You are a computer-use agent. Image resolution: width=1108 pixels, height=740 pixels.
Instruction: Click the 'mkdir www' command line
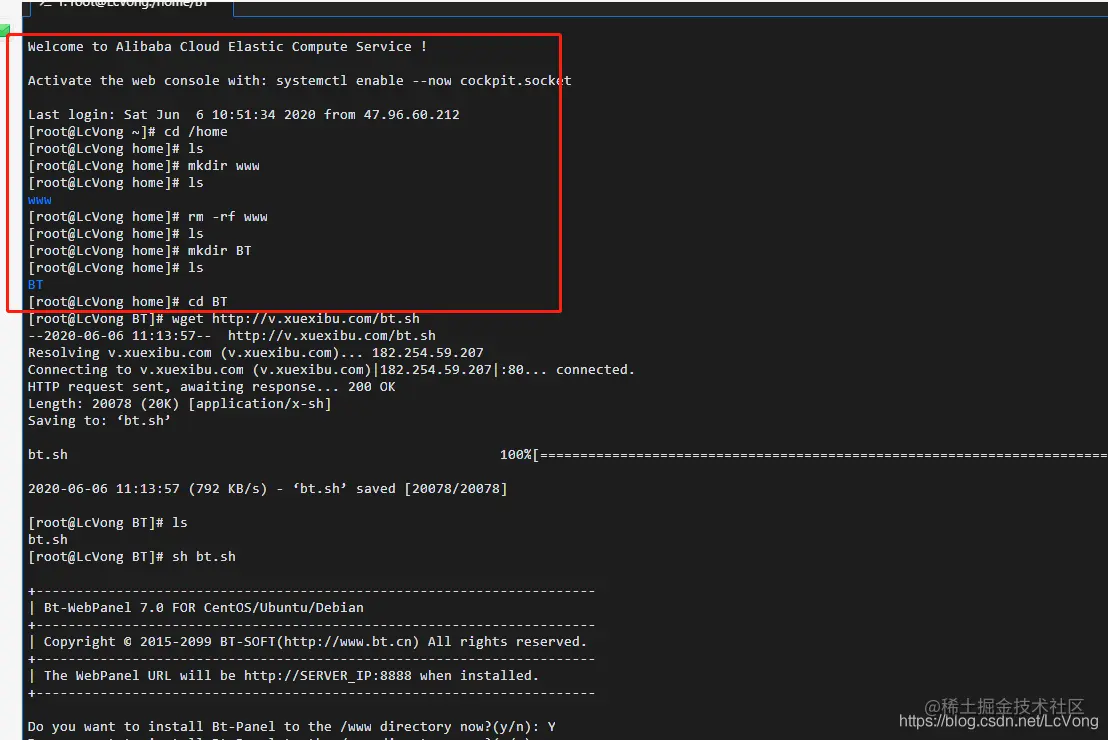[x=143, y=165]
